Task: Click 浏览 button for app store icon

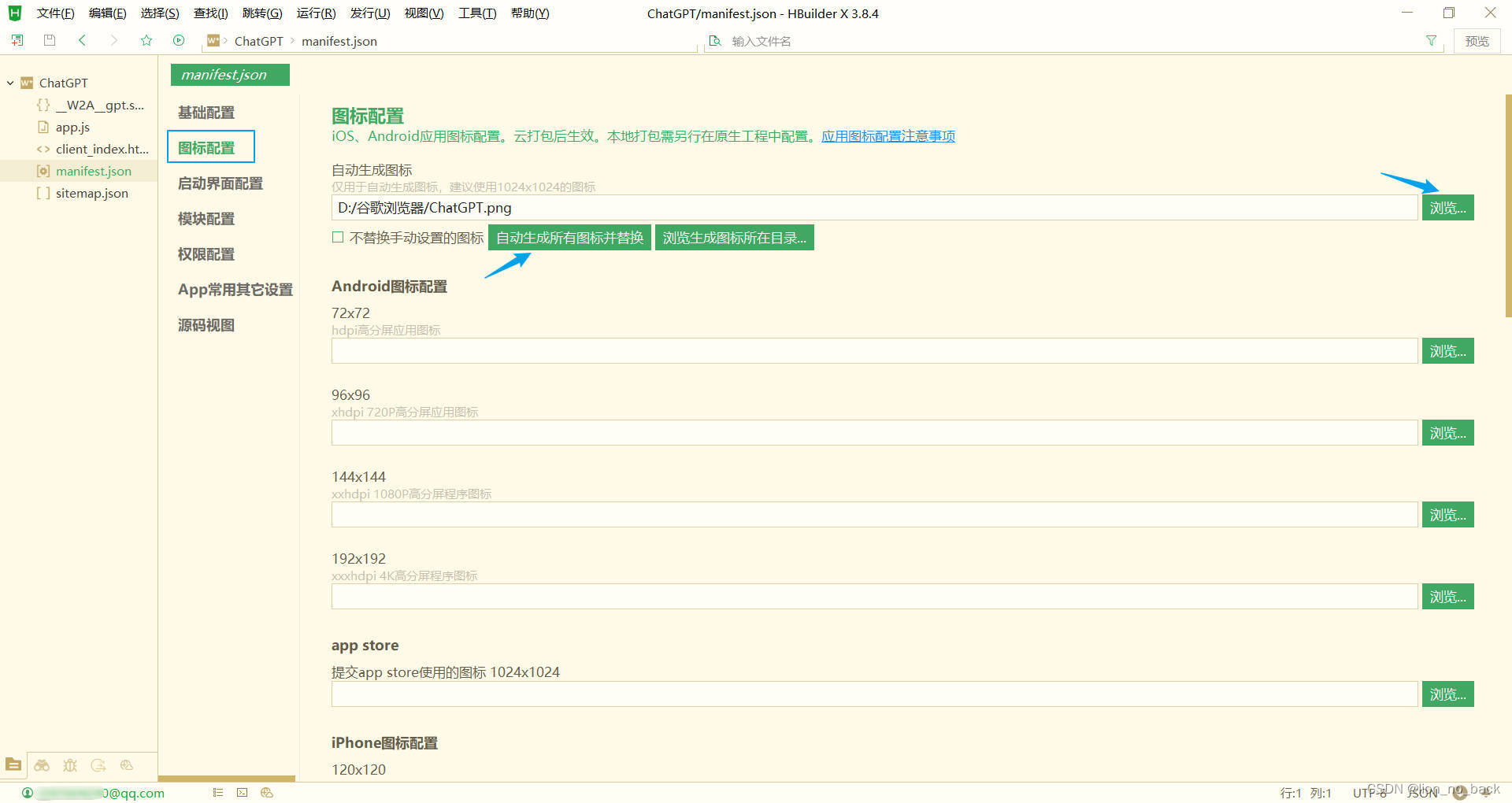Action: tap(1447, 694)
